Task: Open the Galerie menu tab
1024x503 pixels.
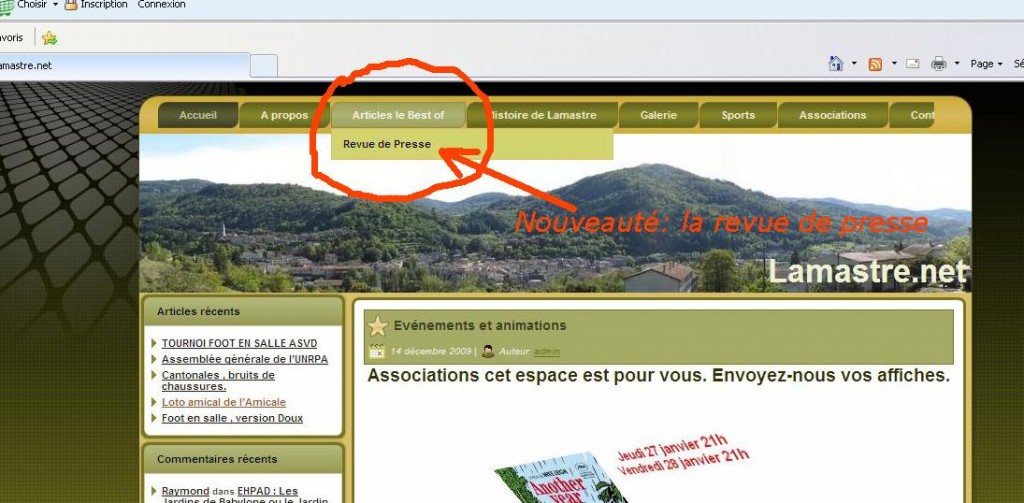Action: pyautogui.click(x=658, y=115)
